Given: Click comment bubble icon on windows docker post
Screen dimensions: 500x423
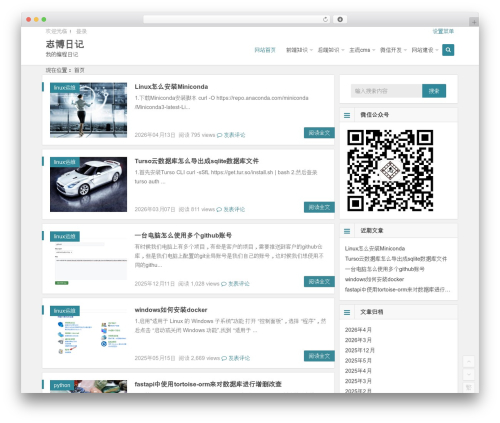Looking at the screenshot, I should (x=224, y=358).
